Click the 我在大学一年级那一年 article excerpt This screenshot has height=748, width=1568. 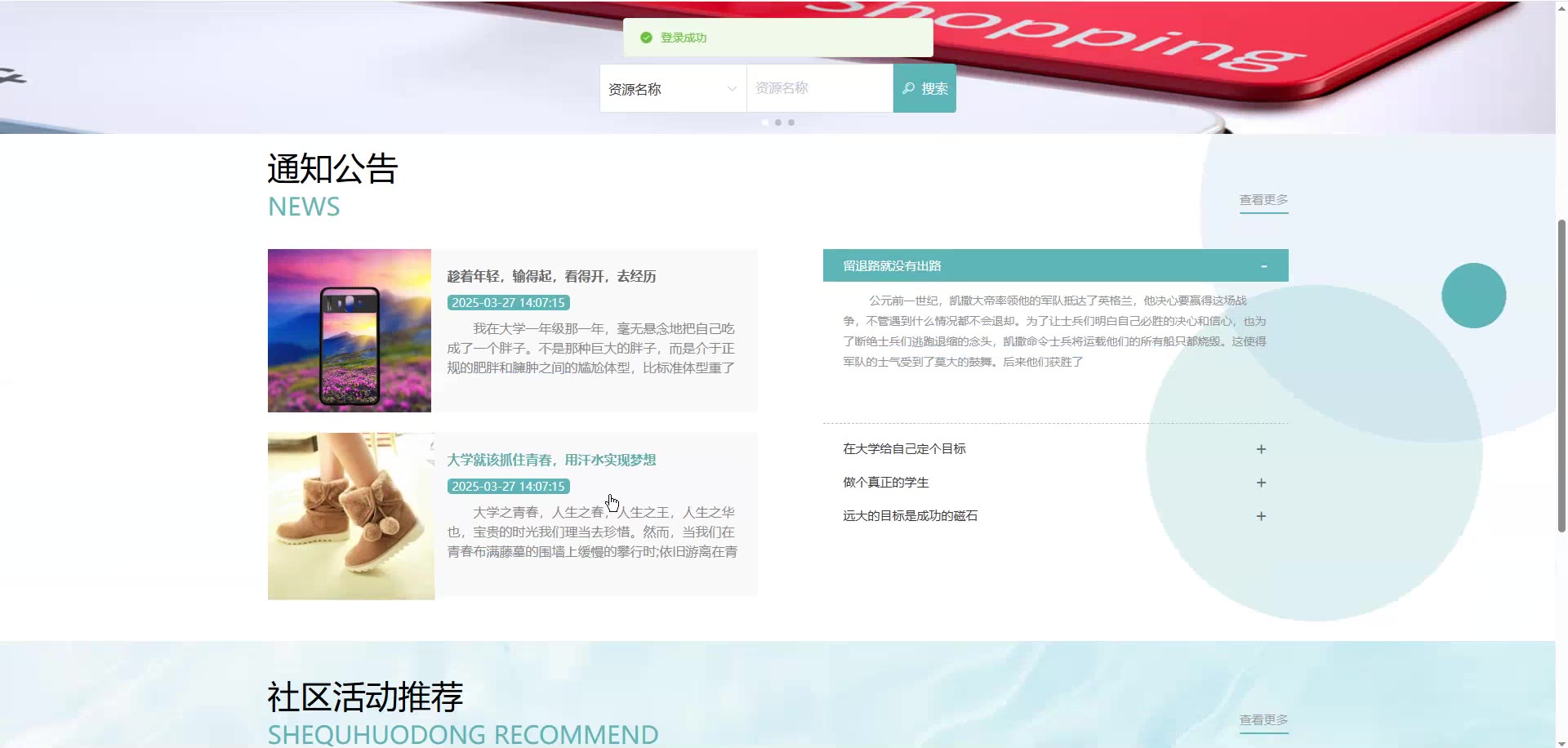pos(591,349)
